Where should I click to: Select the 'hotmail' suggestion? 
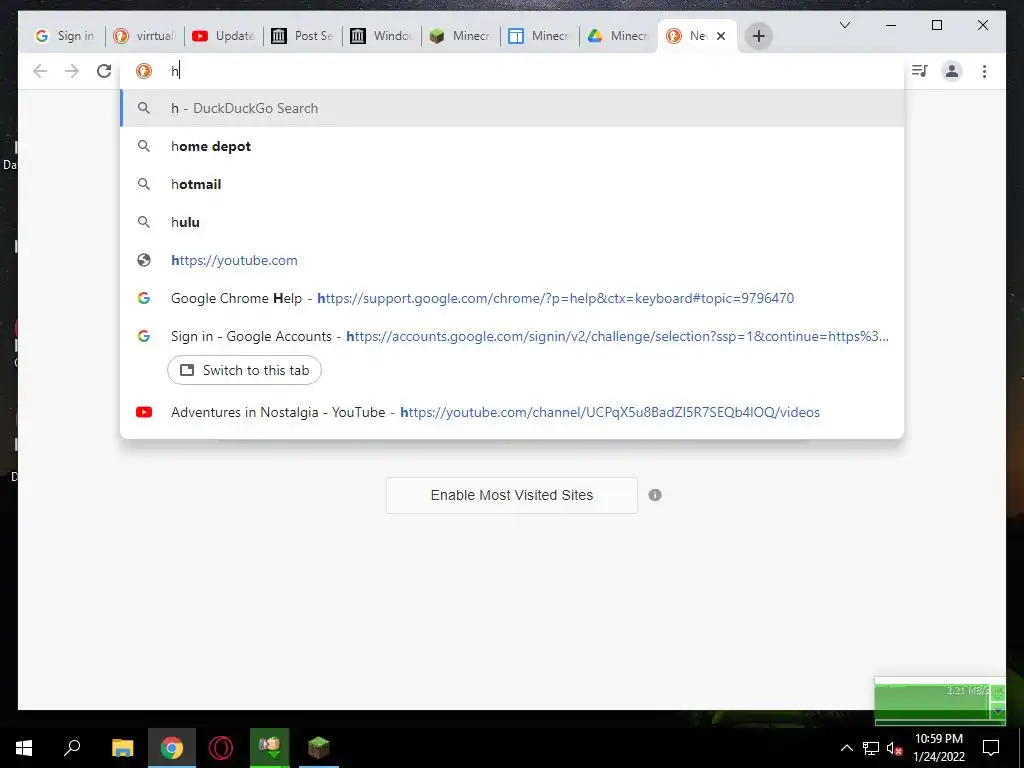coord(513,184)
